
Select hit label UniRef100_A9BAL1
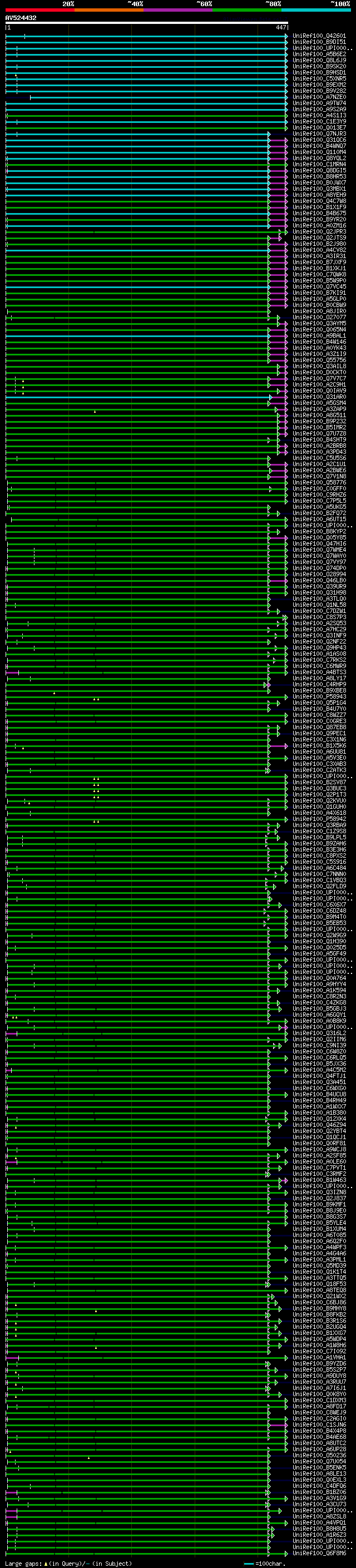319,336
